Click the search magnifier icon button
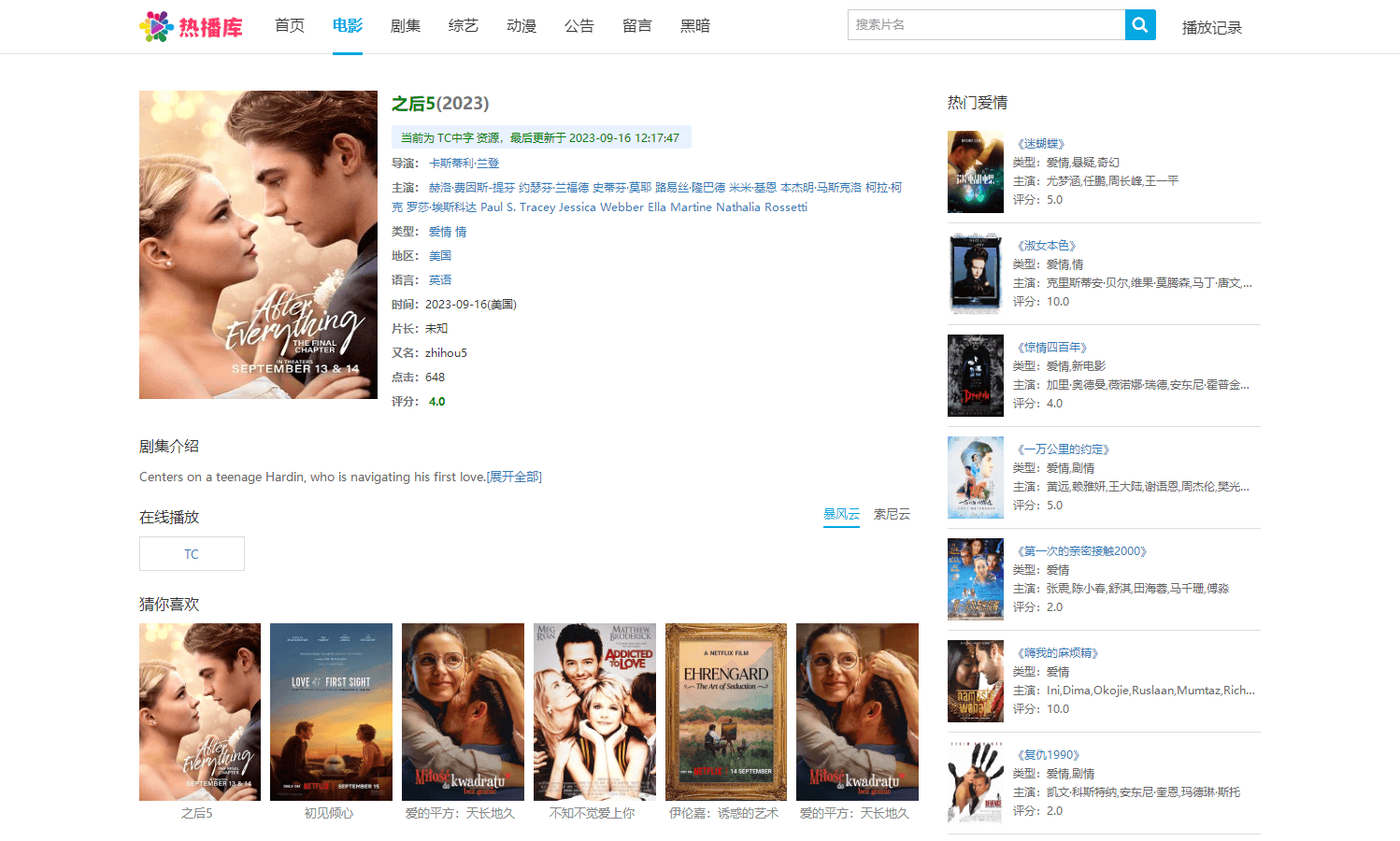Image resolution: width=1400 pixels, height=841 pixels. [1140, 25]
